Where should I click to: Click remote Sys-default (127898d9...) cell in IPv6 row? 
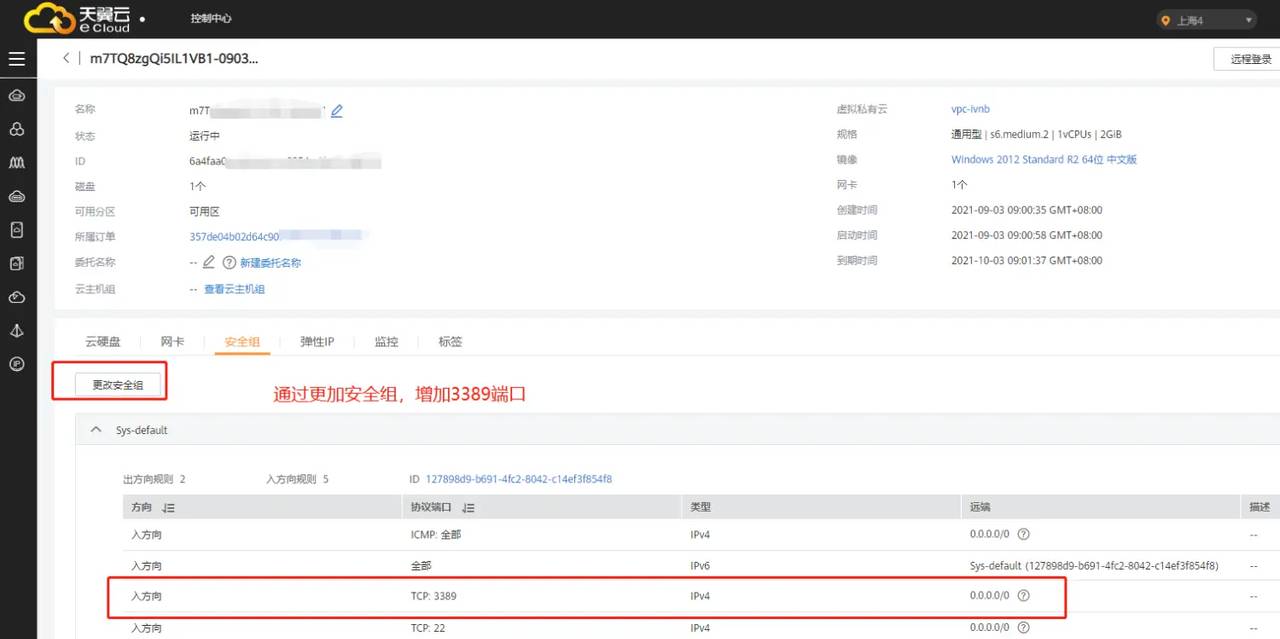1094,565
